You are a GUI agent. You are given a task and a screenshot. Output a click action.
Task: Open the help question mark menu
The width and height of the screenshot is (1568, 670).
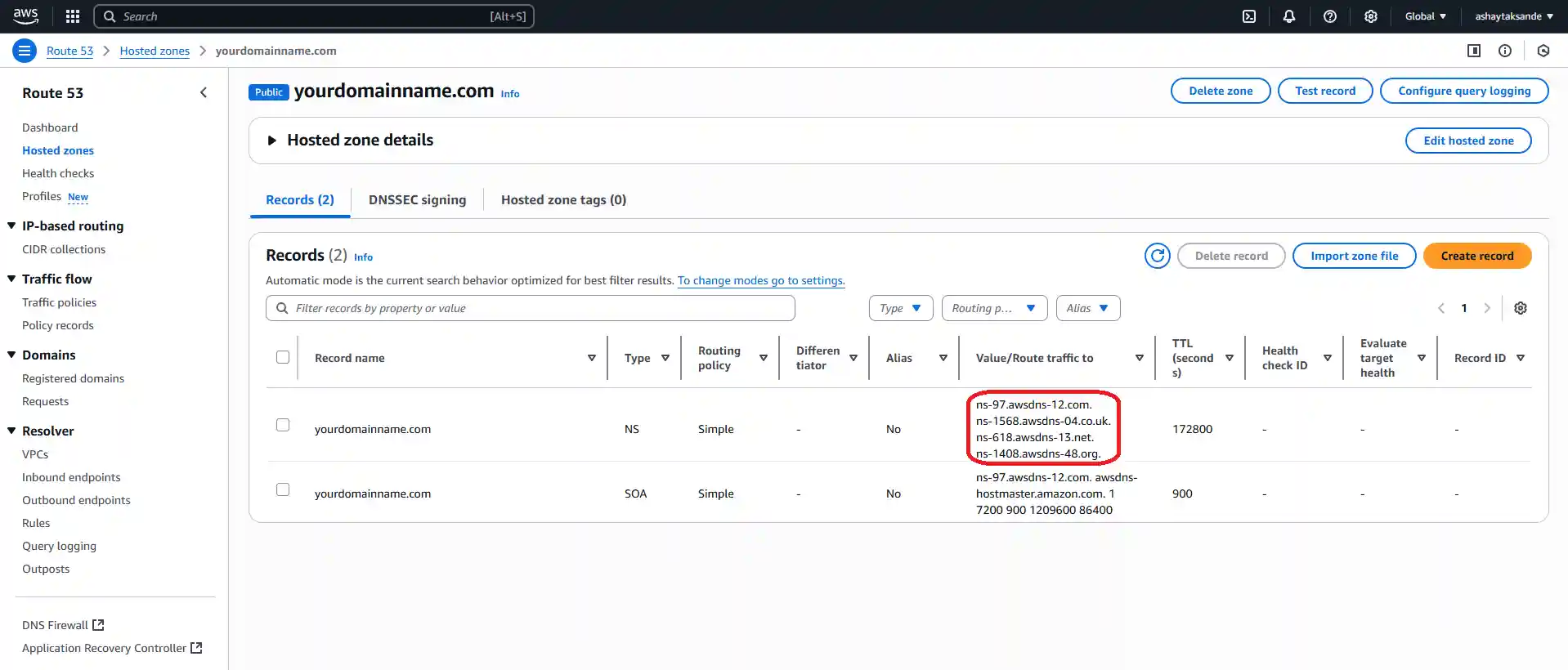point(1330,16)
